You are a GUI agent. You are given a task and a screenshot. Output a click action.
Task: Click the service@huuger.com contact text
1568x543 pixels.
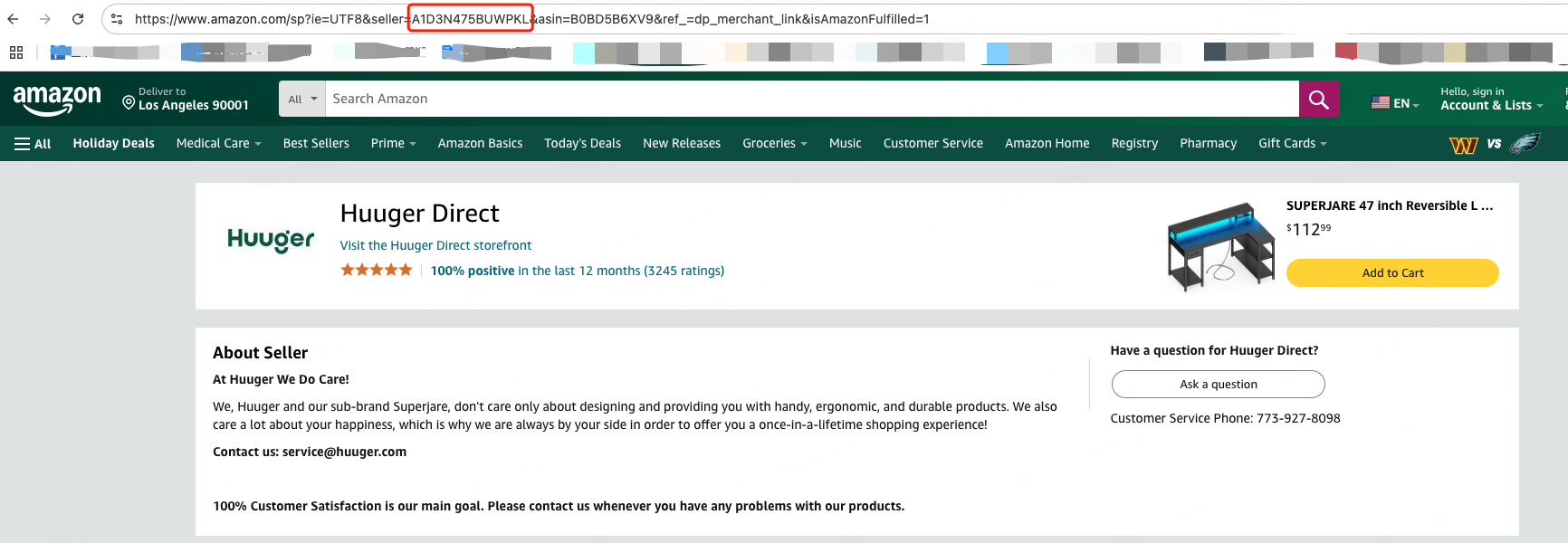344,452
